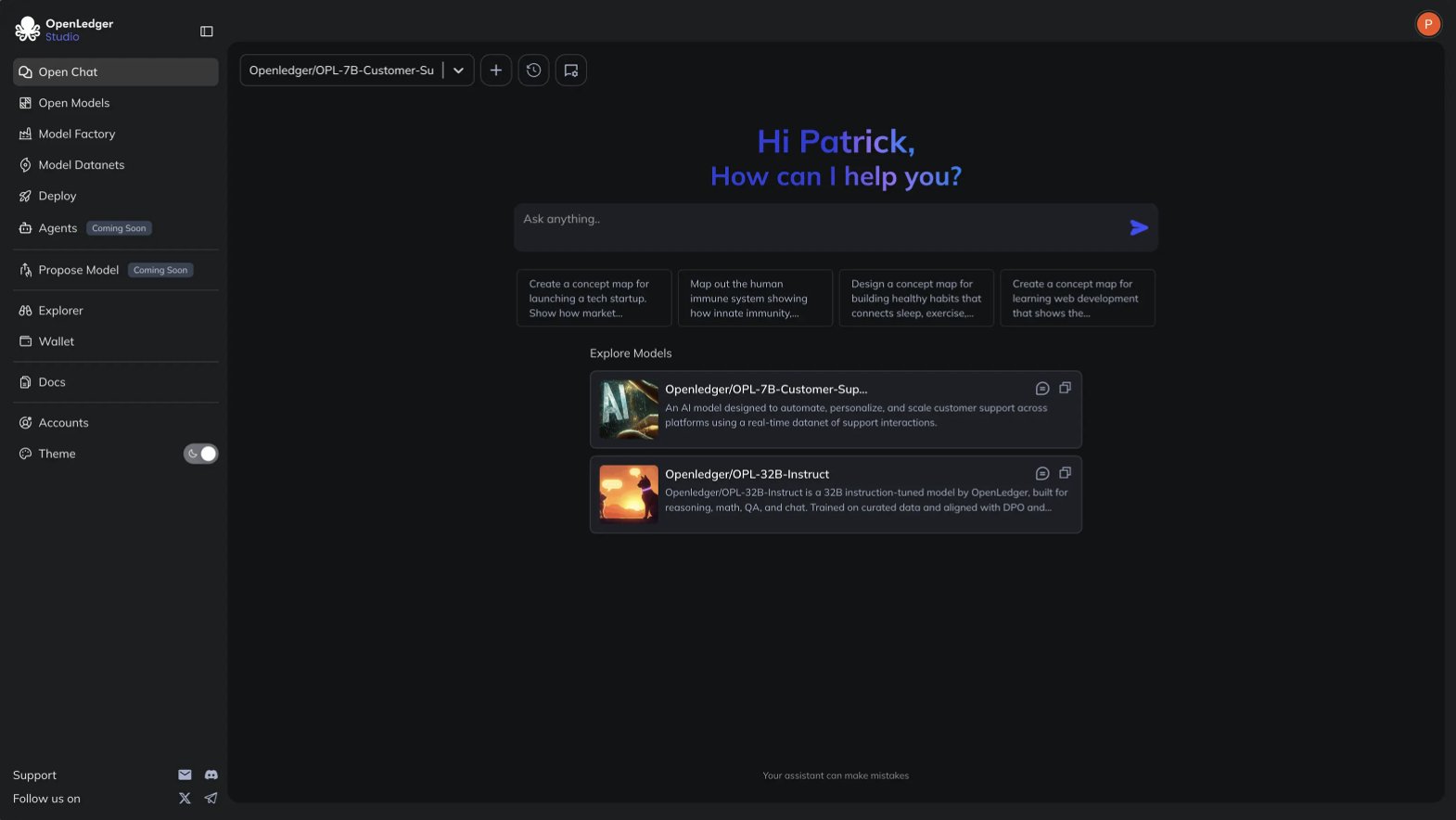
Task: Open chat history clock icon
Action: (533, 70)
